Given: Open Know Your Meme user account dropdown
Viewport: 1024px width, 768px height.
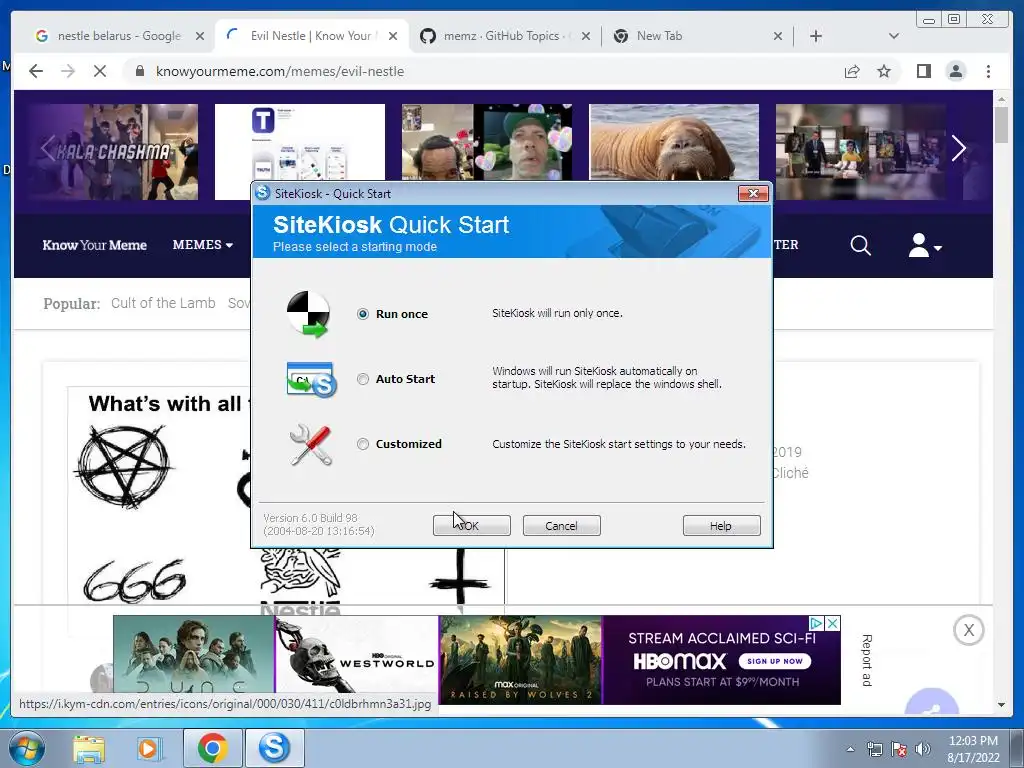Looking at the screenshot, I should [925, 246].
